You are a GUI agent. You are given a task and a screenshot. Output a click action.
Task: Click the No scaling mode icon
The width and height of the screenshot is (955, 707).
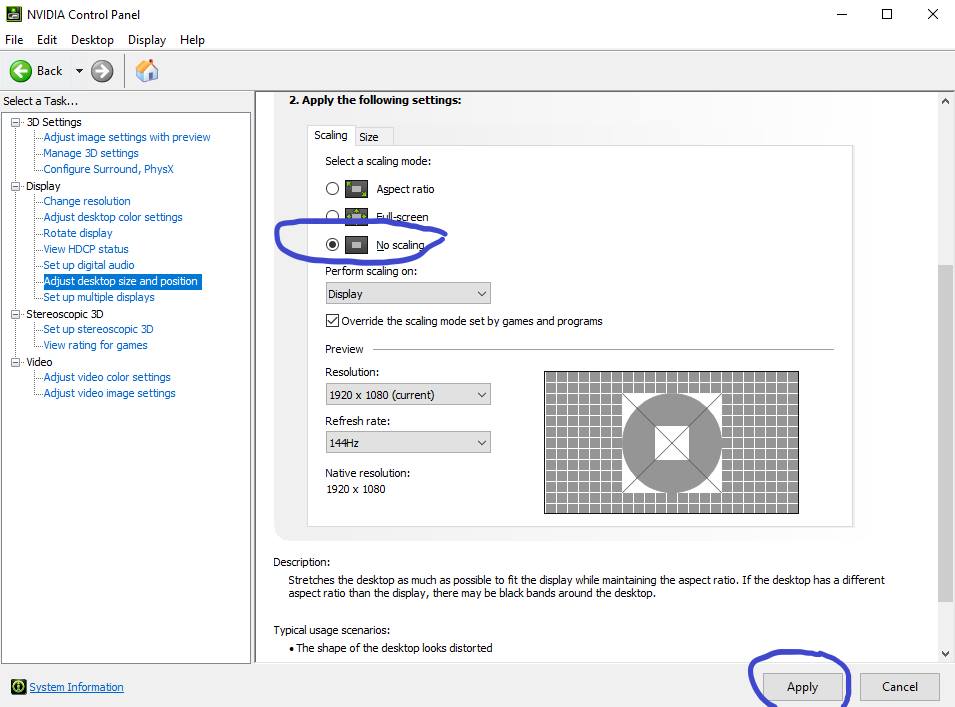pyautogui.click(x=356, y=245)
